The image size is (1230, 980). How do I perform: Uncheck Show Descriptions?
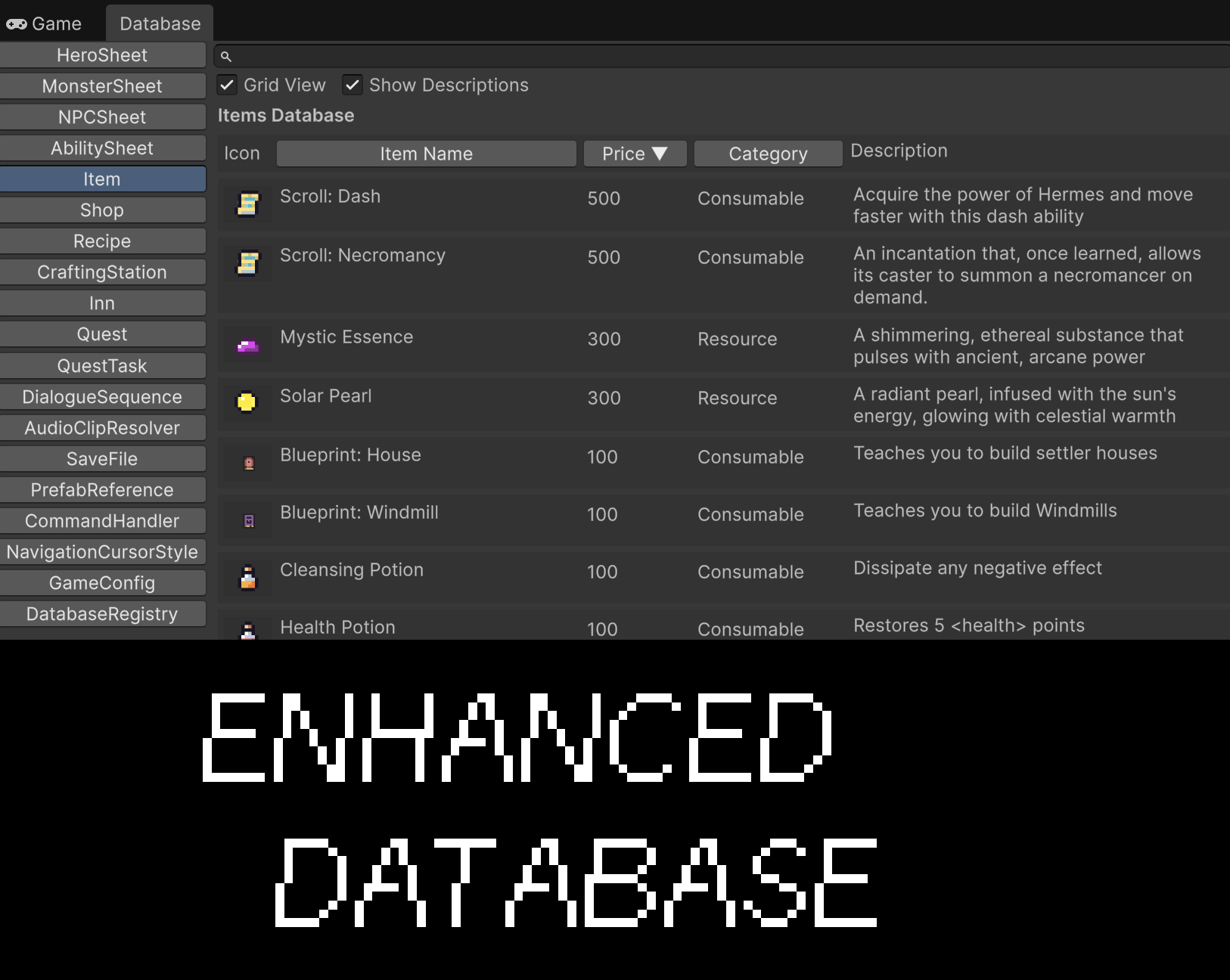coord(353,85)
